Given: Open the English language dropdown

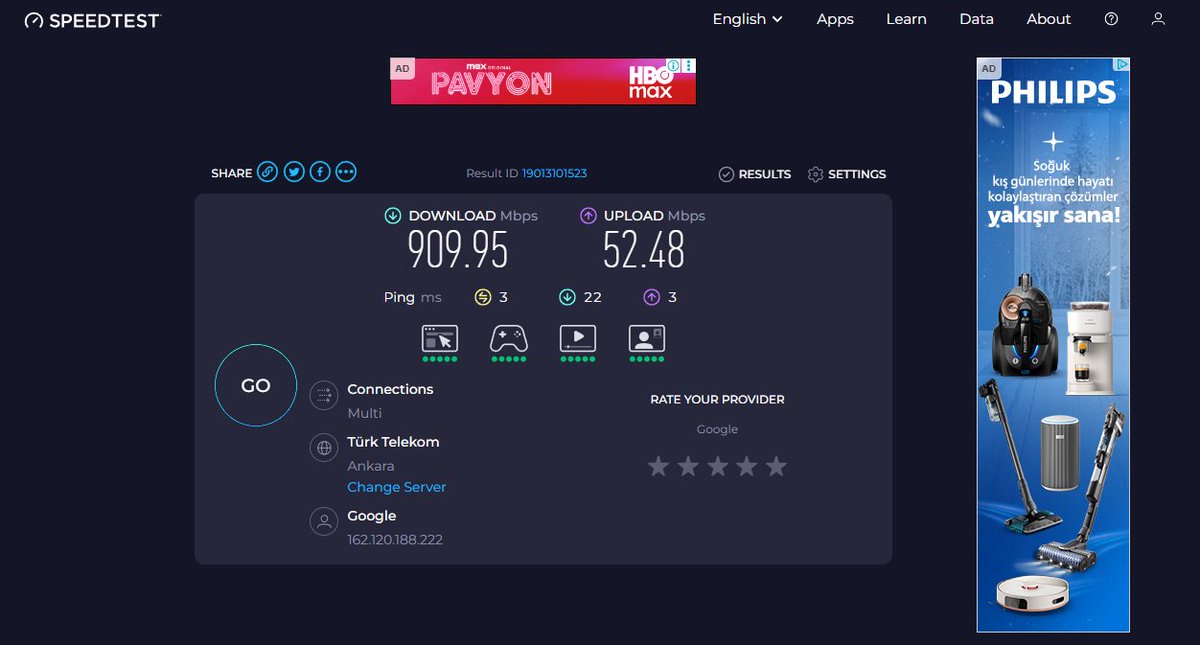Looking at the screenshot, I should point(747,19).
